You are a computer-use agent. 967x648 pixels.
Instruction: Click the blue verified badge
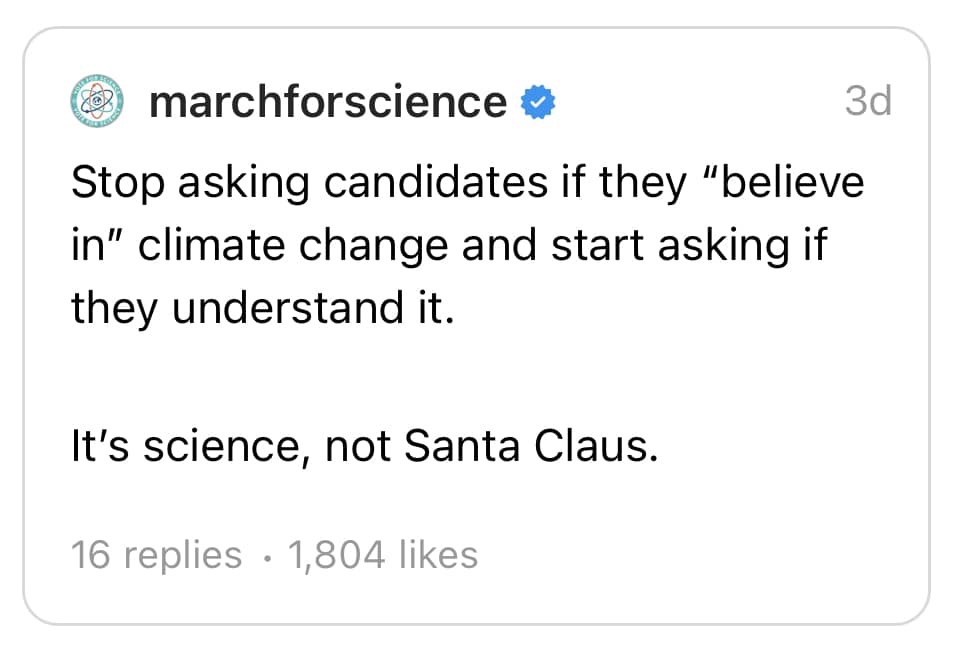(540, 102)
